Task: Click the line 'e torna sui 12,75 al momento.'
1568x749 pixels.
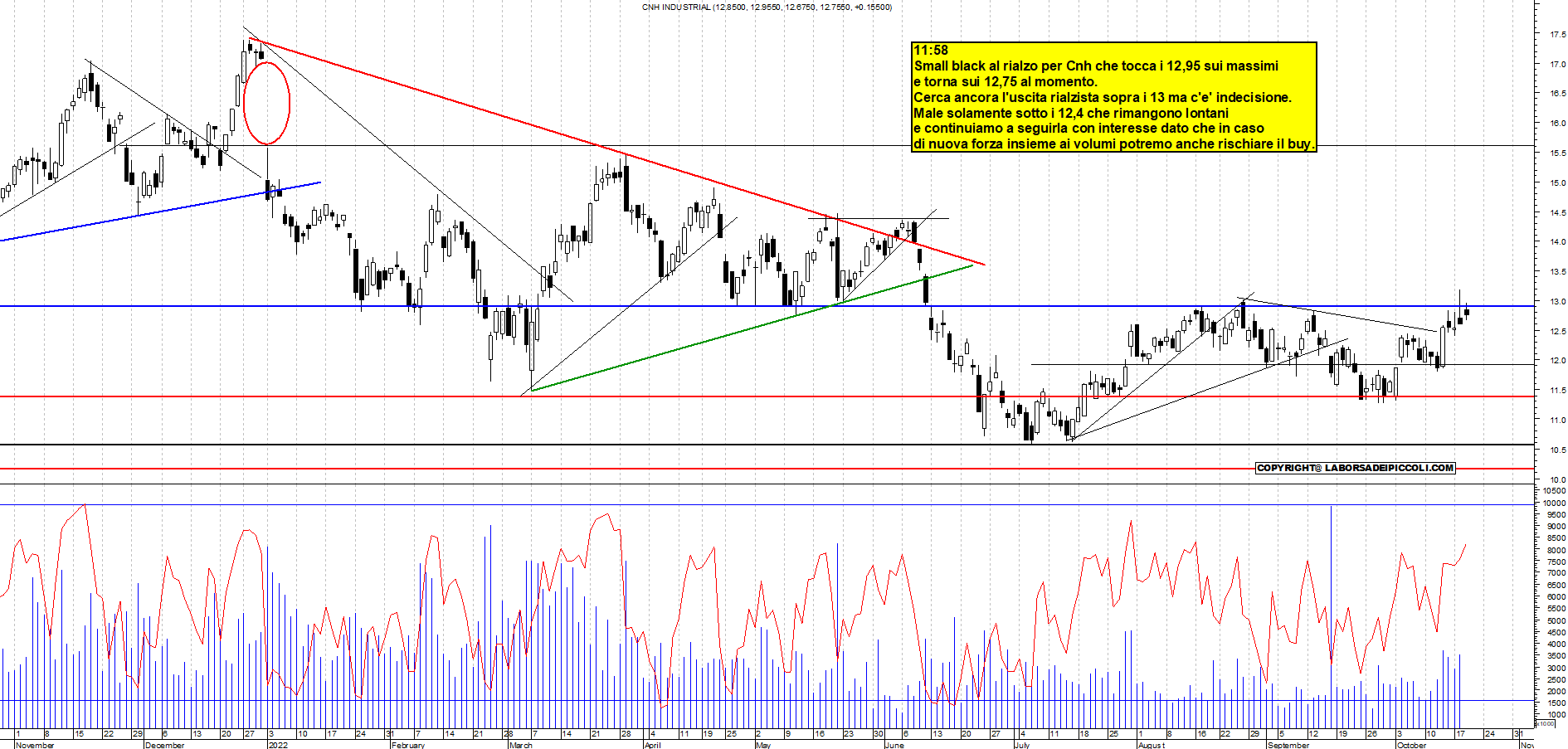Action: [1006, 82]
